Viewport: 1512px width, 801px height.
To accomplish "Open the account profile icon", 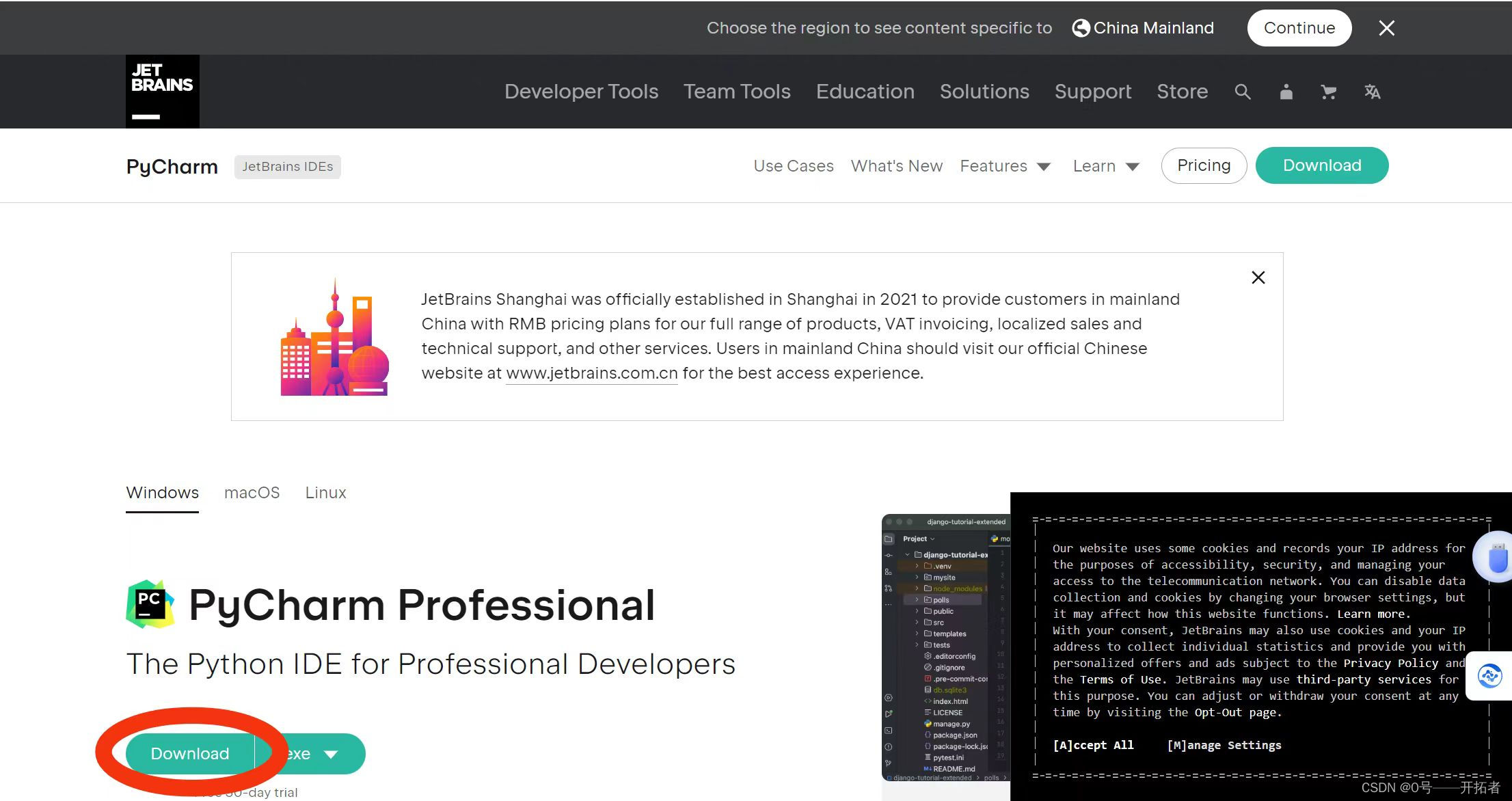I will tap(1286, 92).
